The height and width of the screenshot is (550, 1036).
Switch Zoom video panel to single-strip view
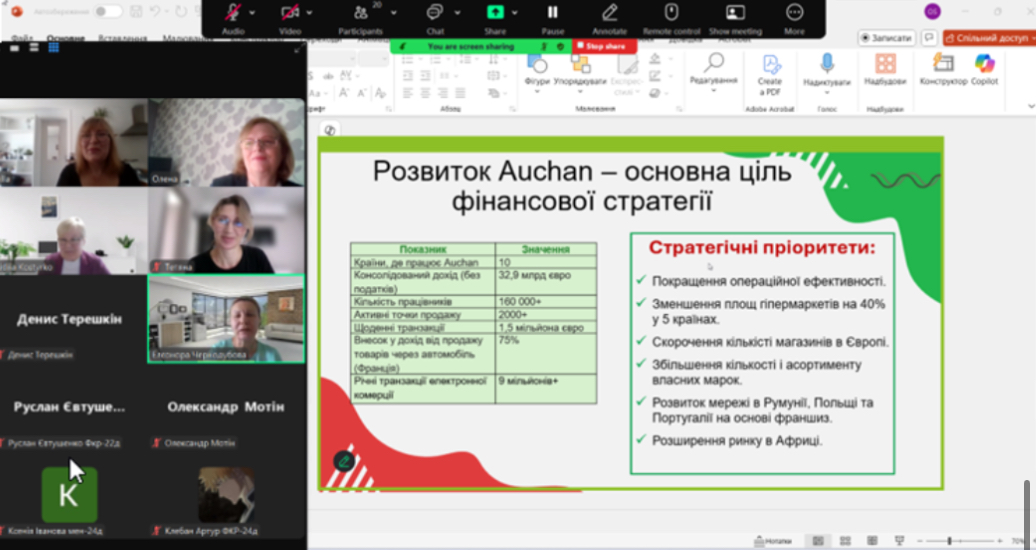15,48
